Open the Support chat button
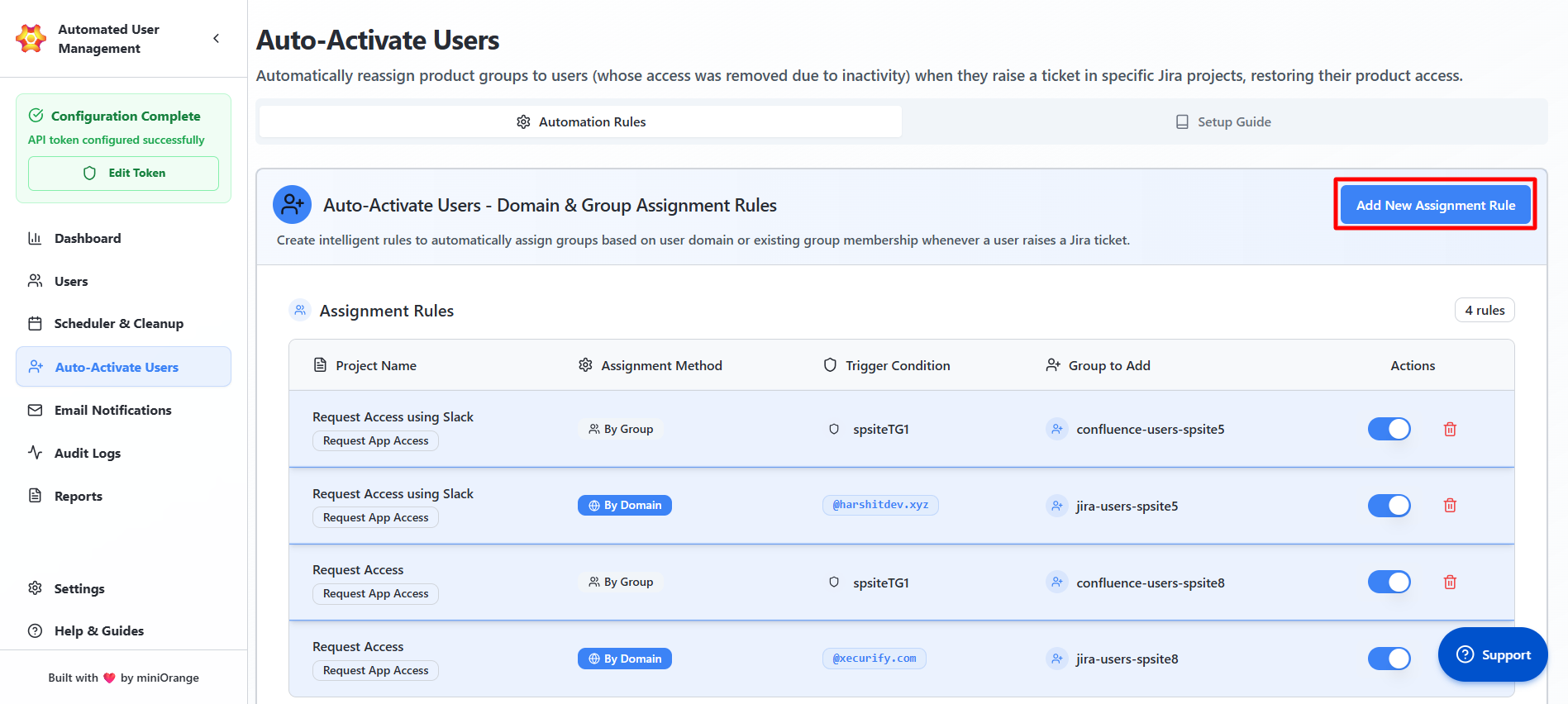The image size is (1568, 704). coord(1493,654)
